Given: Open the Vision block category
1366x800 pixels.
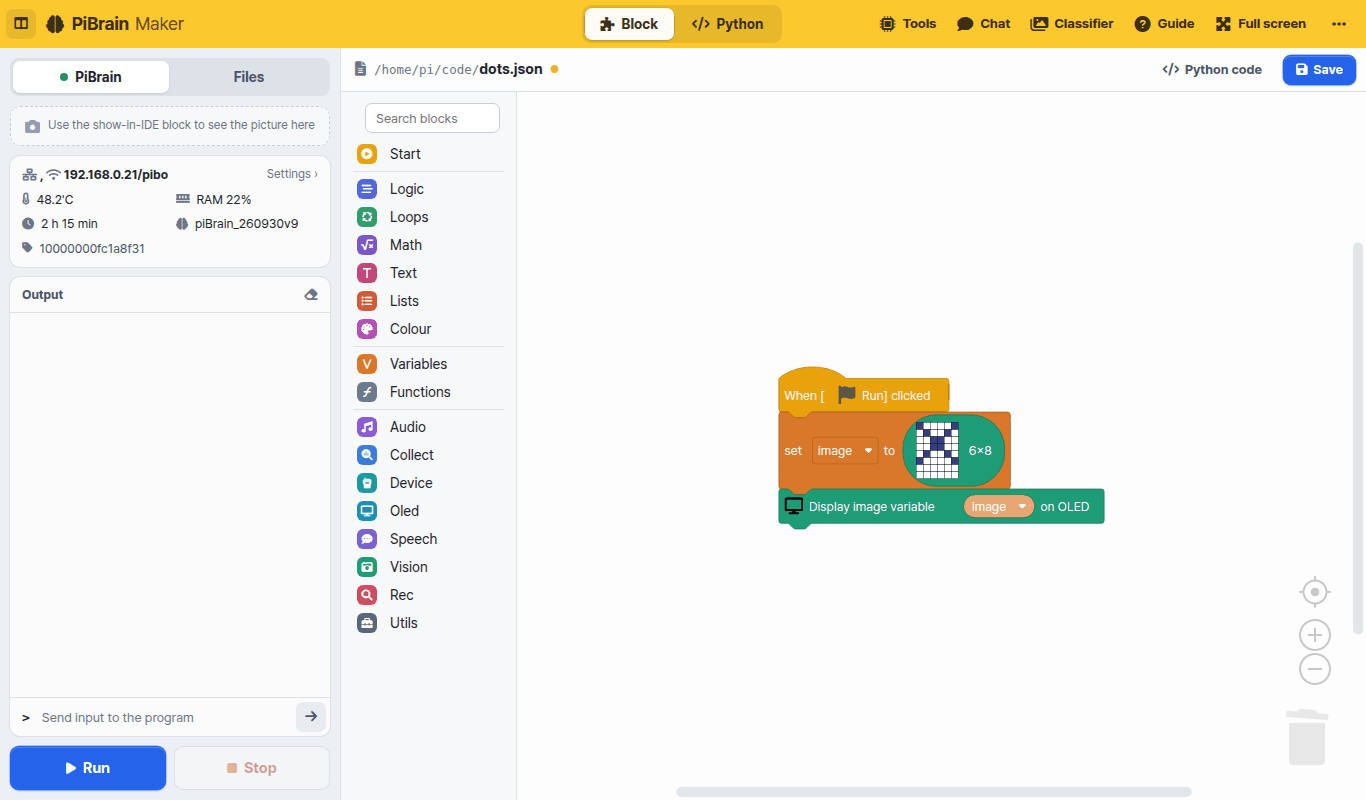Looking at the screenshot, I should coord(429,567).
